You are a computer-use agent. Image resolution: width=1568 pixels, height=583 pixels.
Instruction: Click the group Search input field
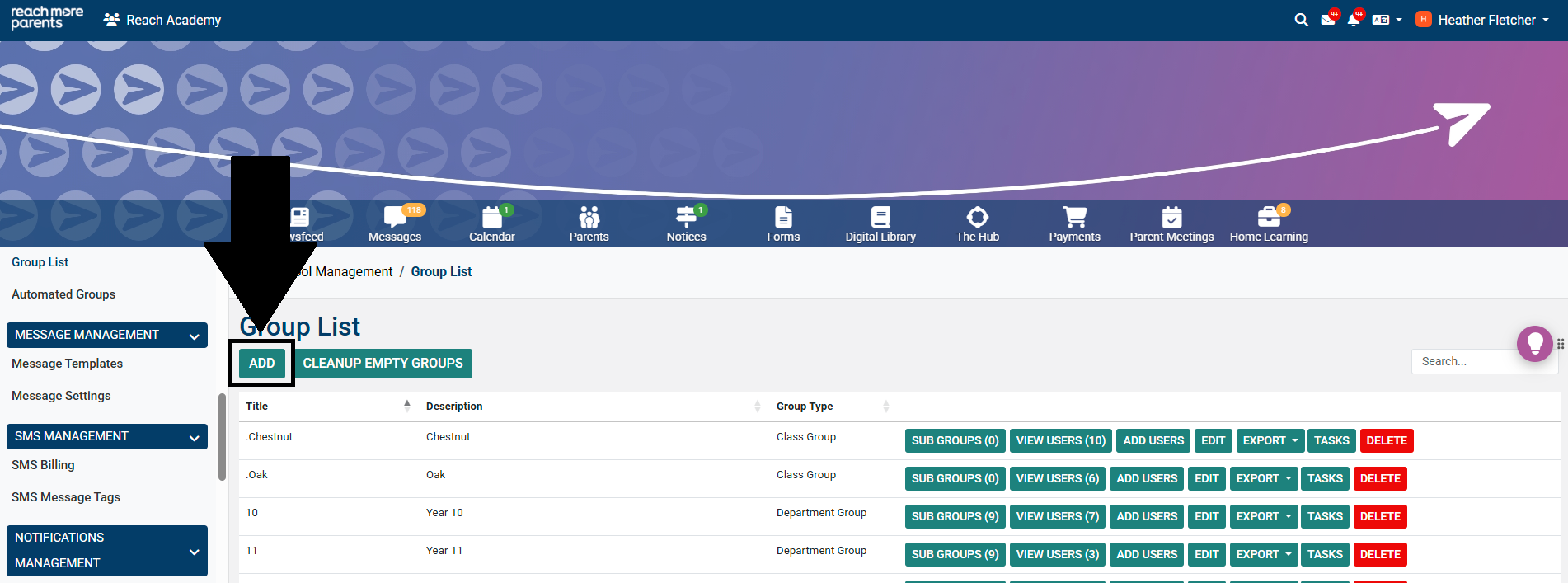[x=1463, y=361]
